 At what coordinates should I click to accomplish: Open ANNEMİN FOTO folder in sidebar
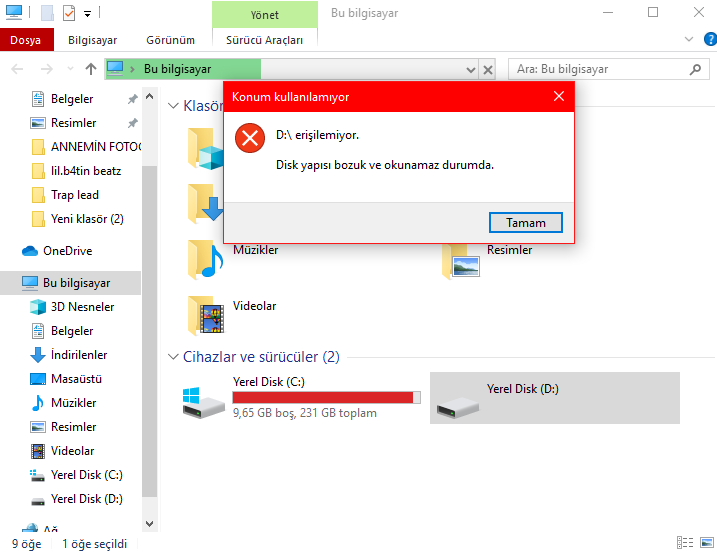point(86,147)
